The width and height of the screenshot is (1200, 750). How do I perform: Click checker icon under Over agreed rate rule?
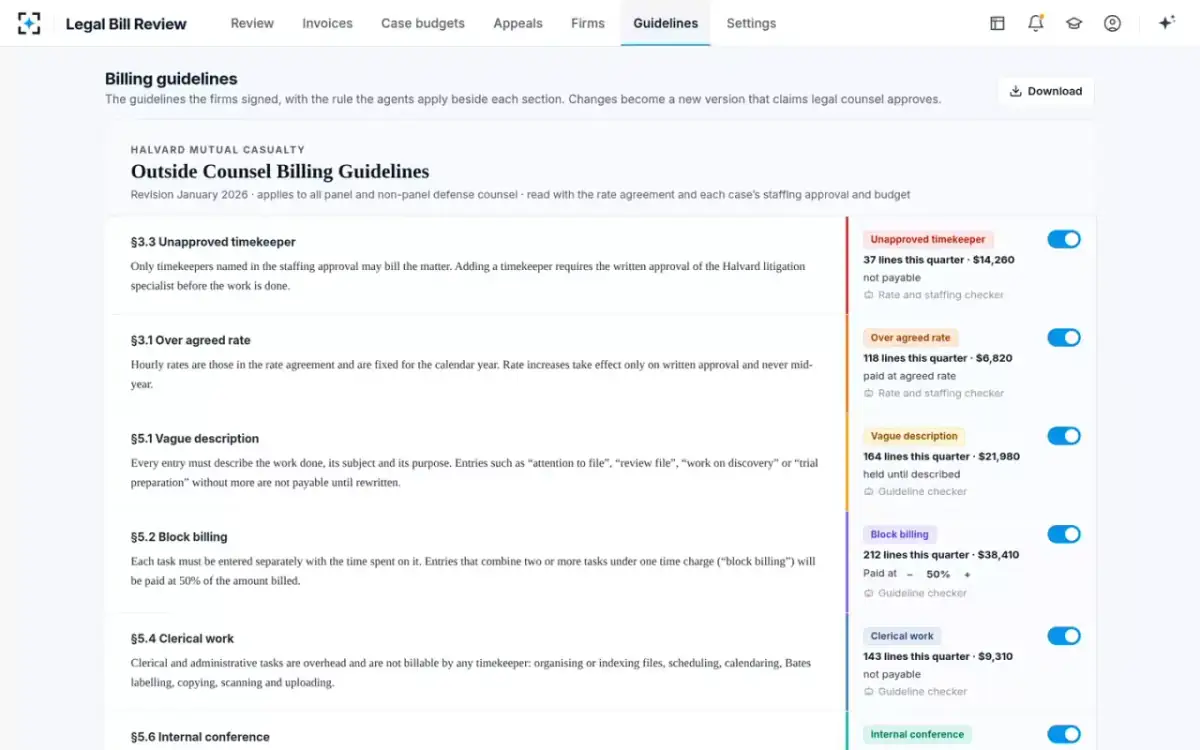click(868, 393)
